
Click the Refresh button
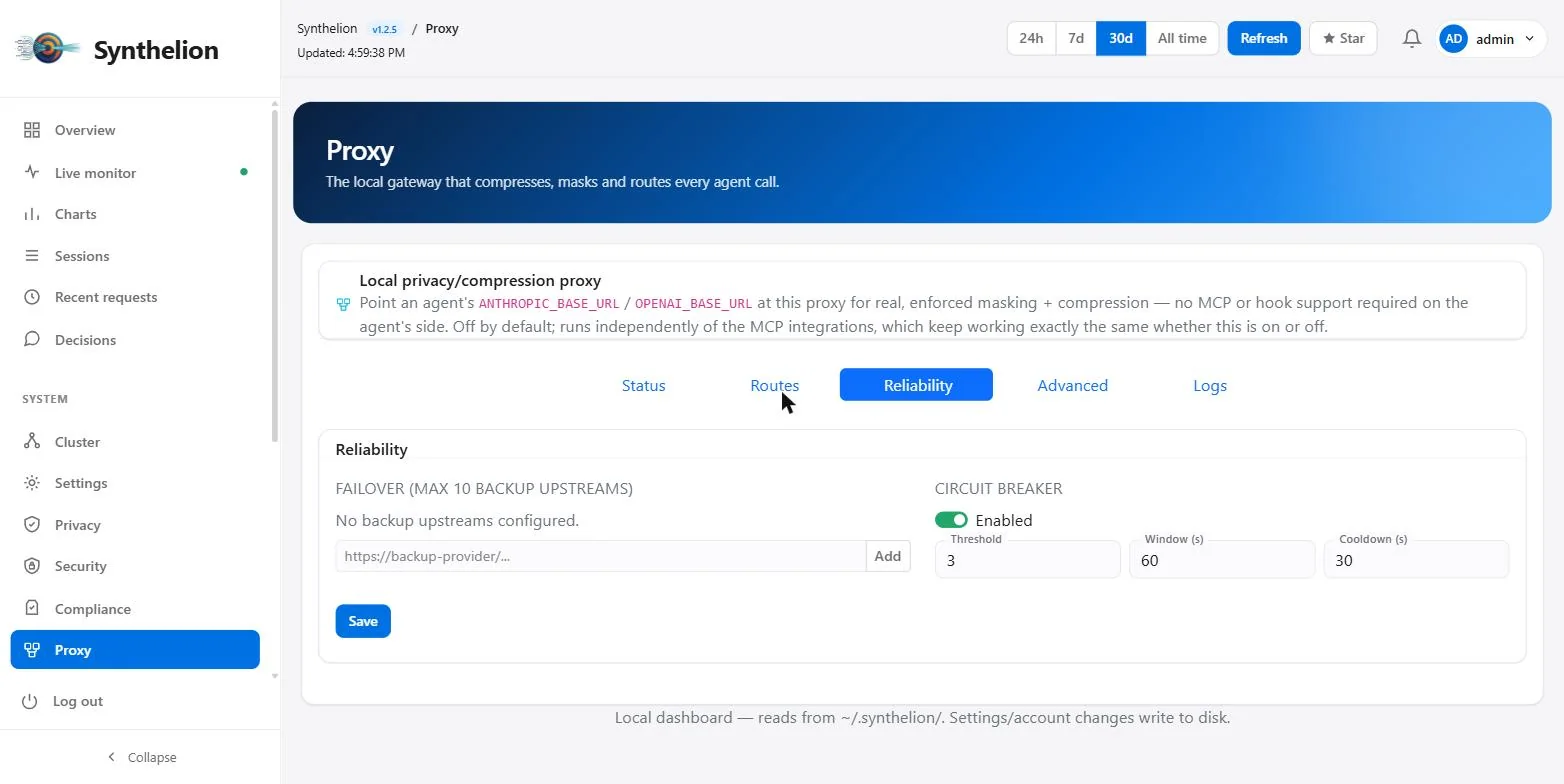1264,38
